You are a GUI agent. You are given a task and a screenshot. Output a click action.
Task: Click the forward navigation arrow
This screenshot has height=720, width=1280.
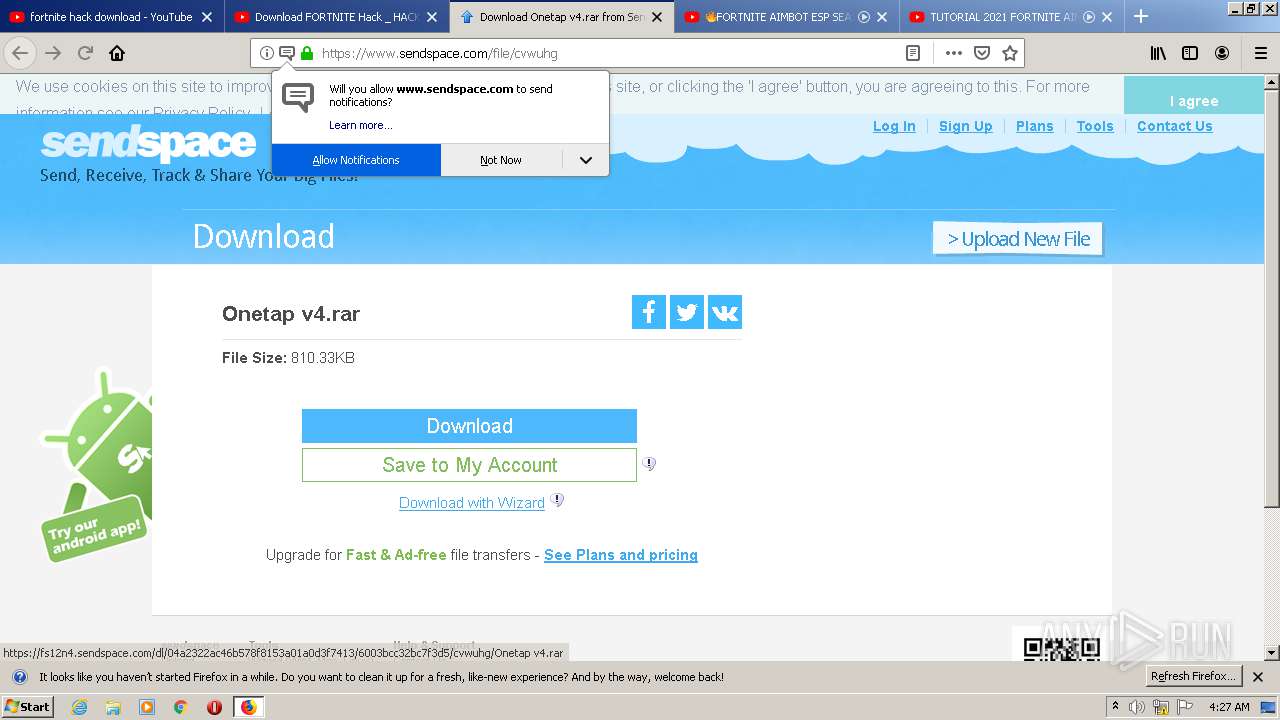[x=53, y=53]
